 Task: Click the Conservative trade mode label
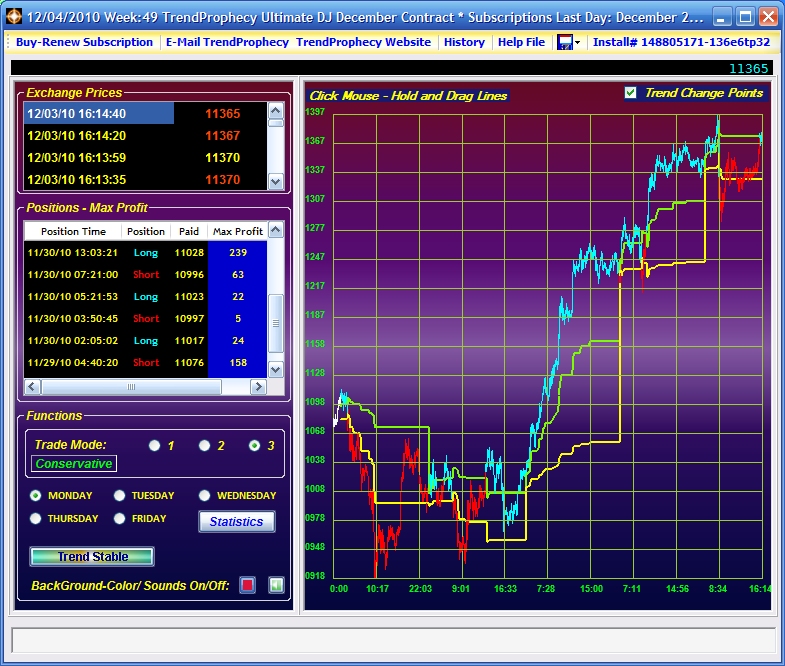(74, 463)
